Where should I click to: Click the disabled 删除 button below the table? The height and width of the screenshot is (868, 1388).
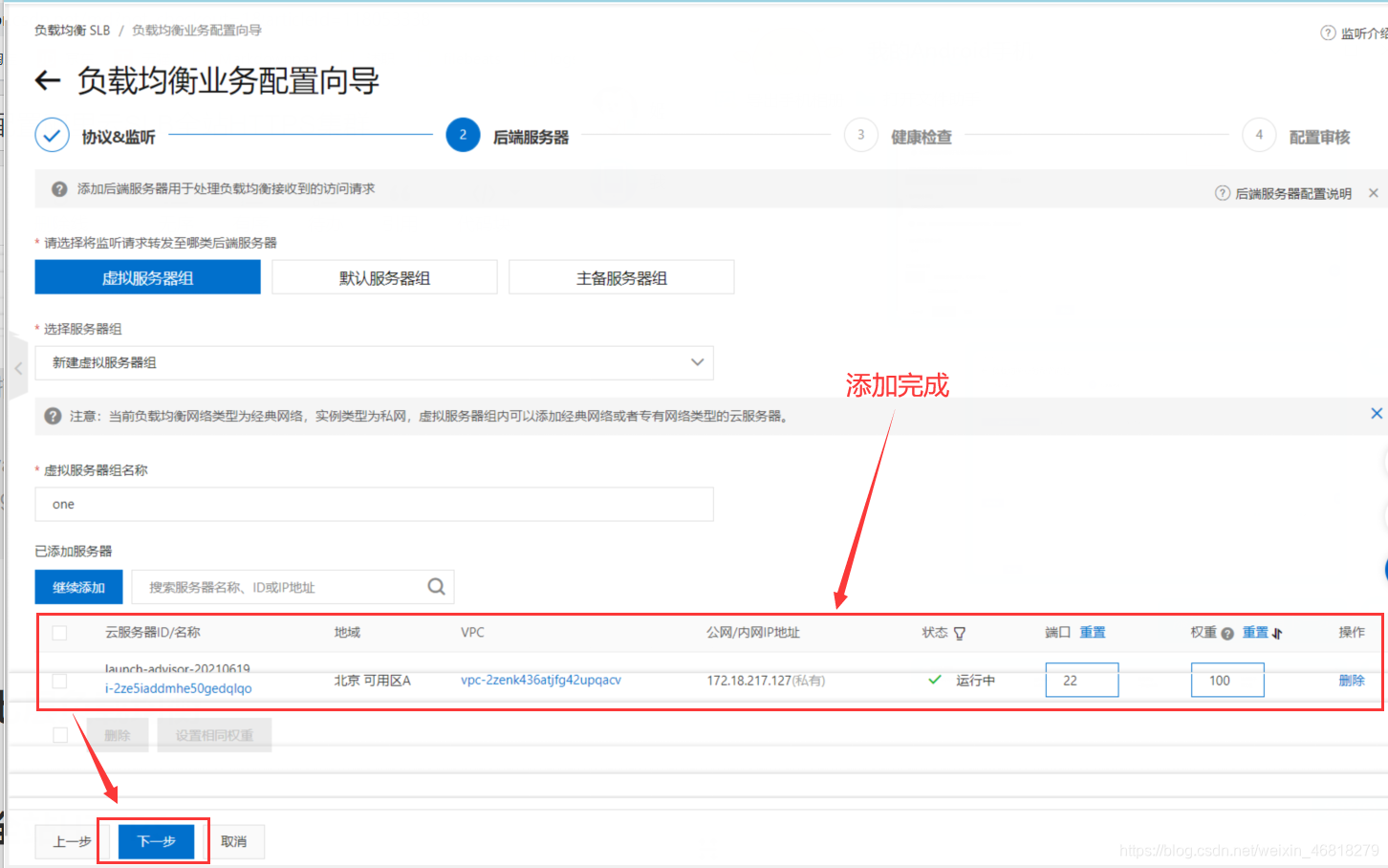tap(118, 735)
